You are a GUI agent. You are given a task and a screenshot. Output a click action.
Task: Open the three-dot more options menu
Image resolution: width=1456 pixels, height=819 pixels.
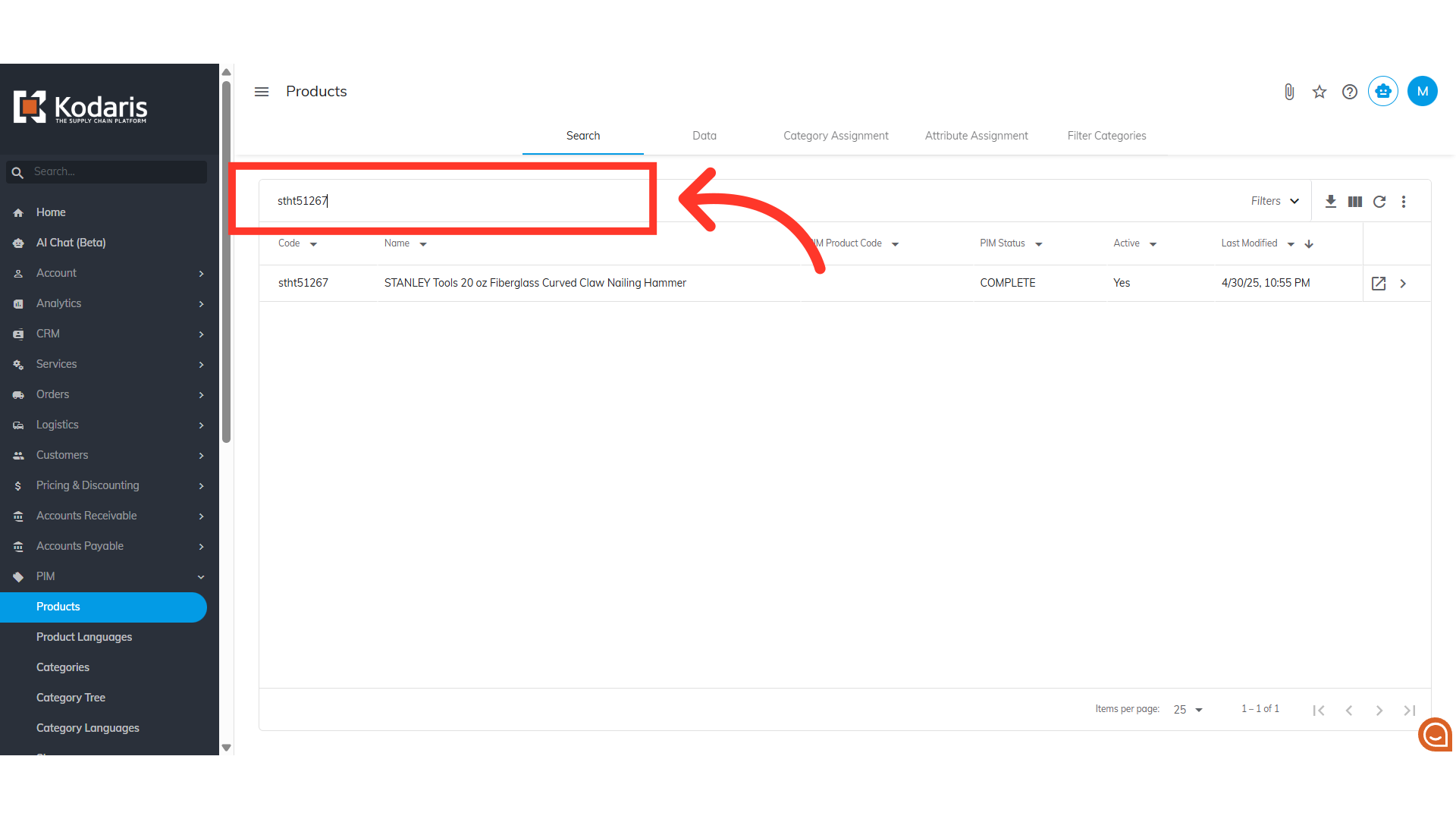point(1404,201)
